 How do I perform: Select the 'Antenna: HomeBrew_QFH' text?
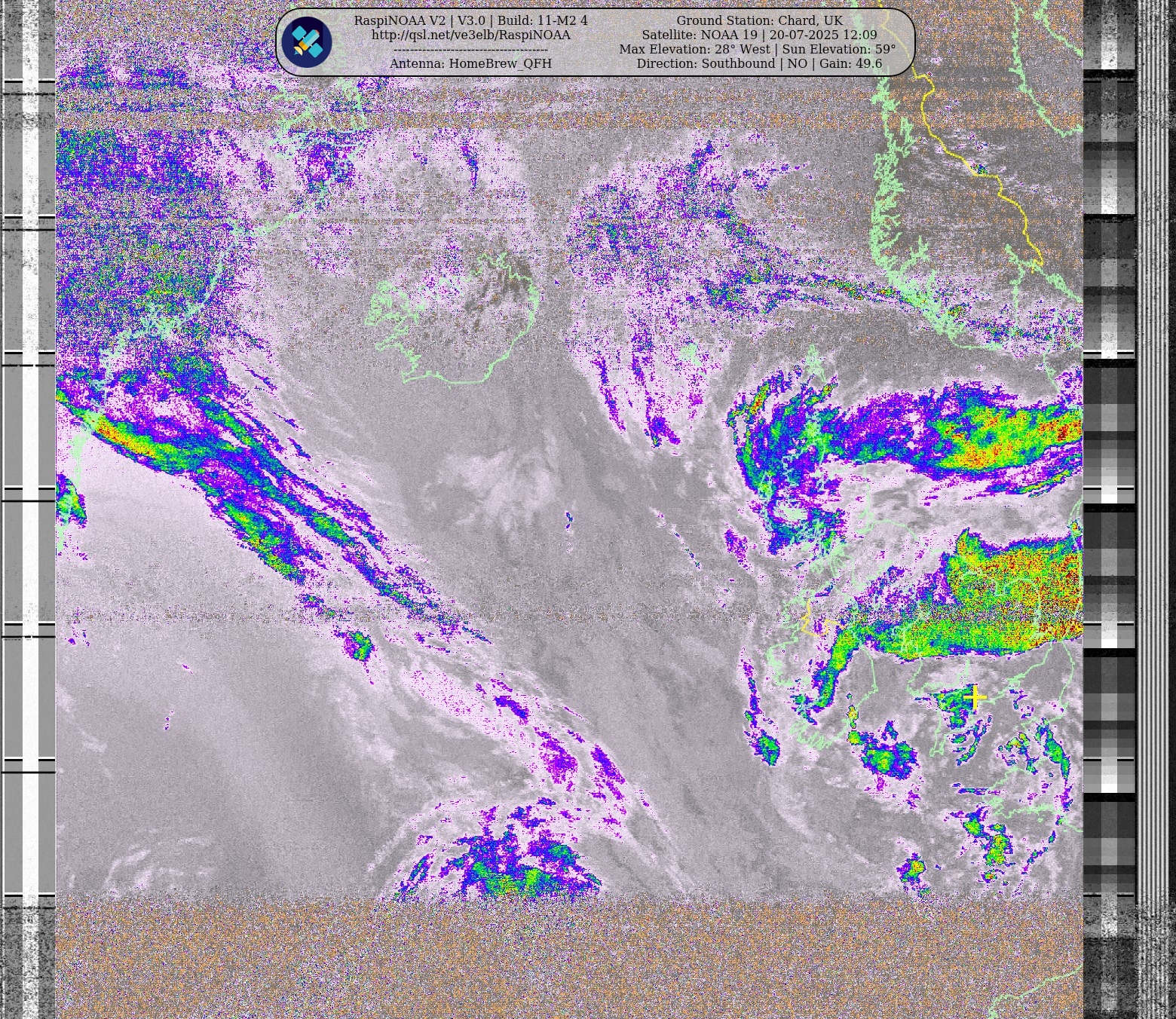pos(471,64)
